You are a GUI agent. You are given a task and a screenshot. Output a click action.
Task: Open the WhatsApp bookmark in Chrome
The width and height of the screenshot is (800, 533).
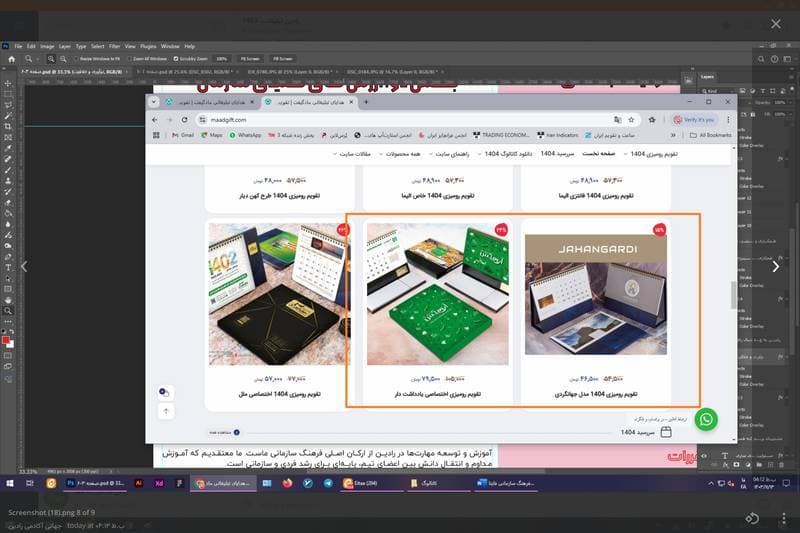[245, 135]
